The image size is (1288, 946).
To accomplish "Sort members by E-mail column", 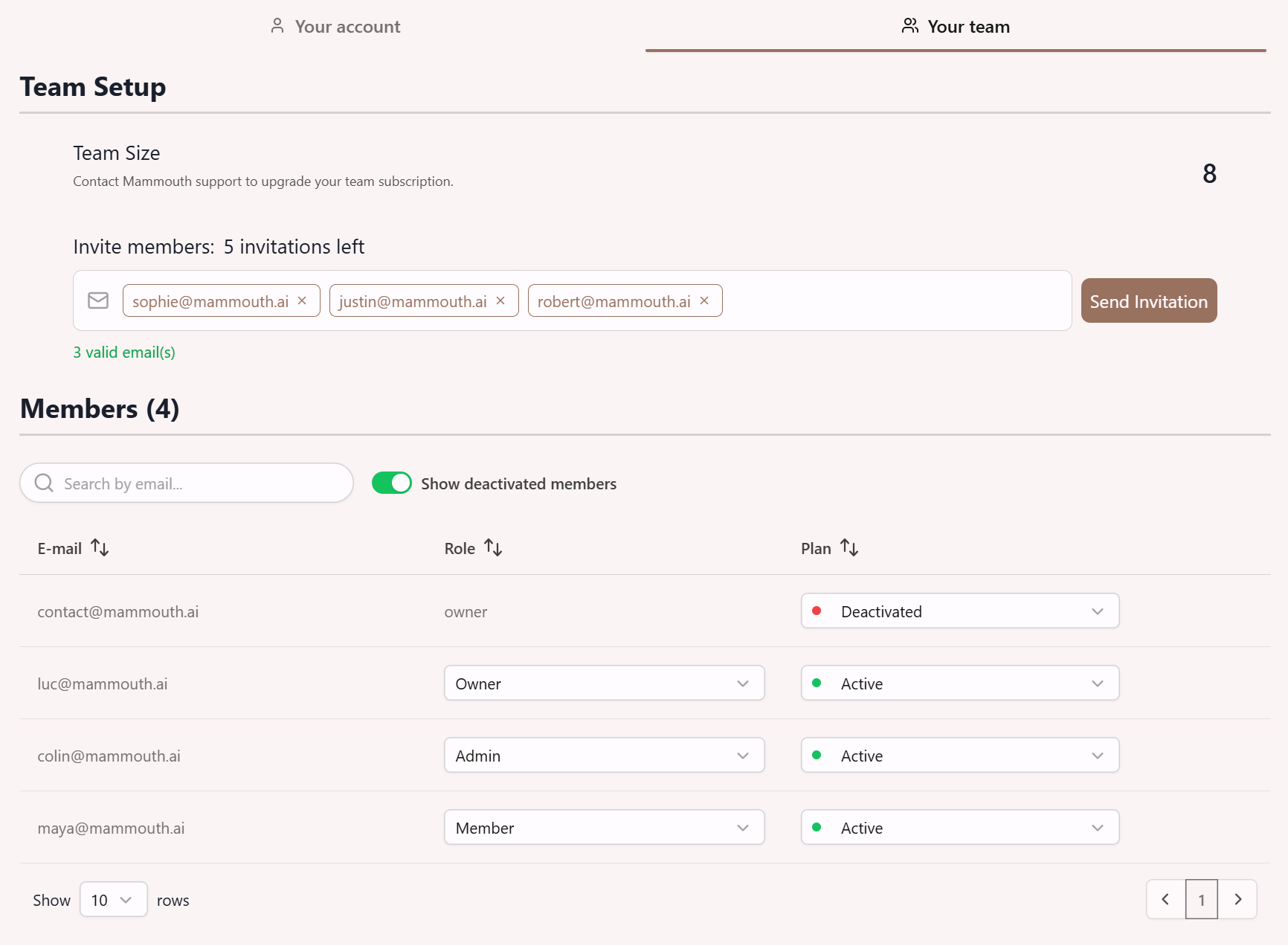I will pyautogui.click(x=100, y=548).
